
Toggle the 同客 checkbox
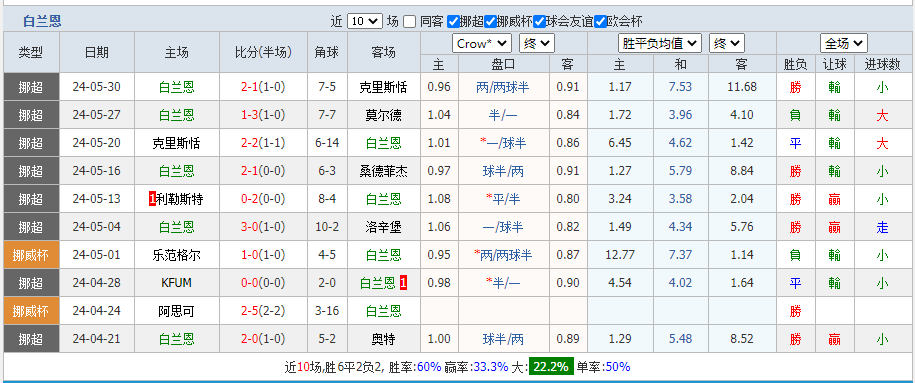(410, 22)
